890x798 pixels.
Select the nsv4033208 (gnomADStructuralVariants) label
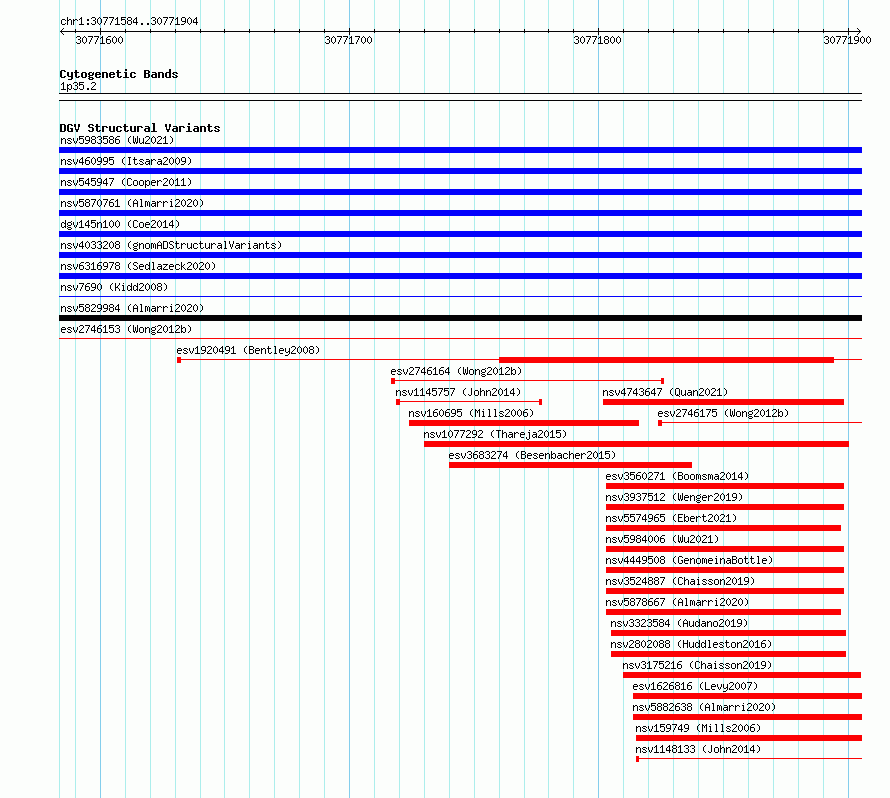(171, 245)
